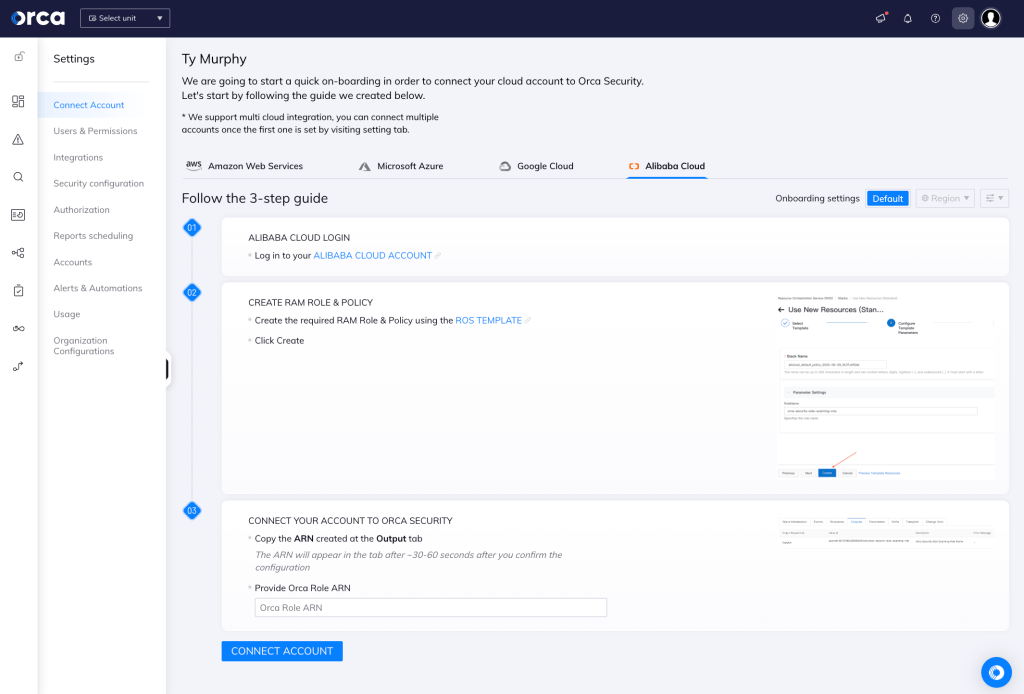The width and height of the screenshot is (1024, 694).
Task: Click the 'Provide Orca Role ARN' label
Action: coord(302,588)
